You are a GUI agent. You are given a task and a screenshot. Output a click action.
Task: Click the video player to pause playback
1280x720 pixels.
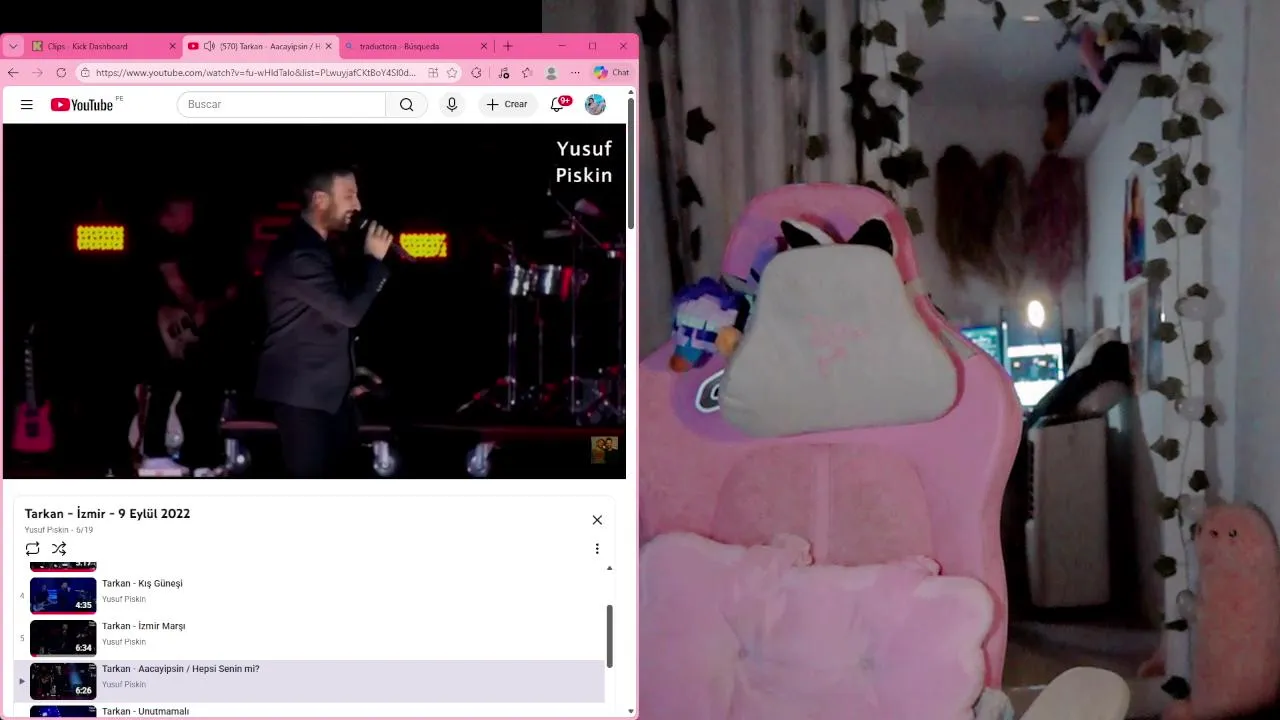tap(314, 301)
